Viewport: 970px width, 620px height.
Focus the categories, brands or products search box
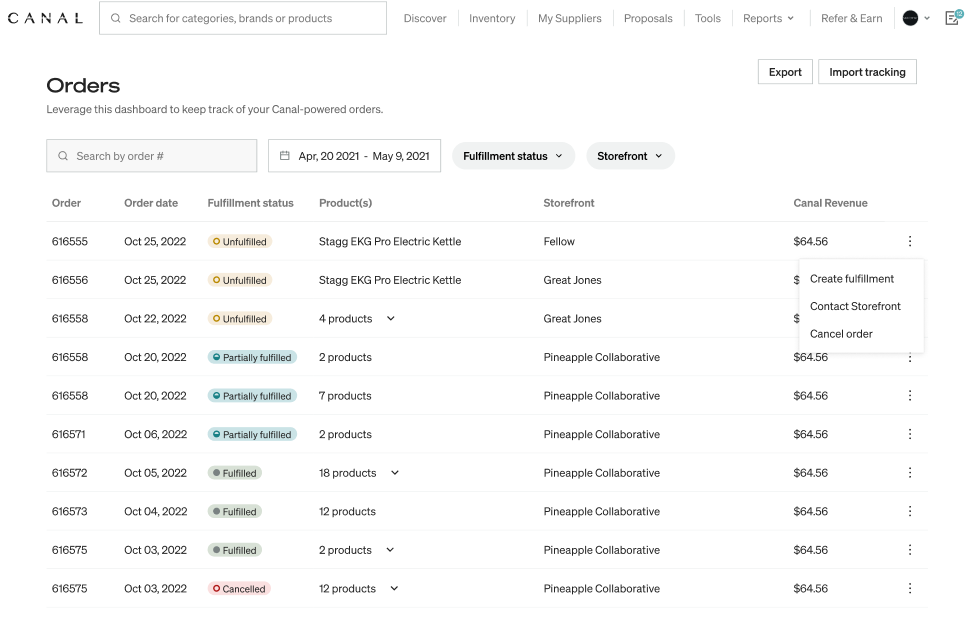pyautogui.click(x=243, y=18)
